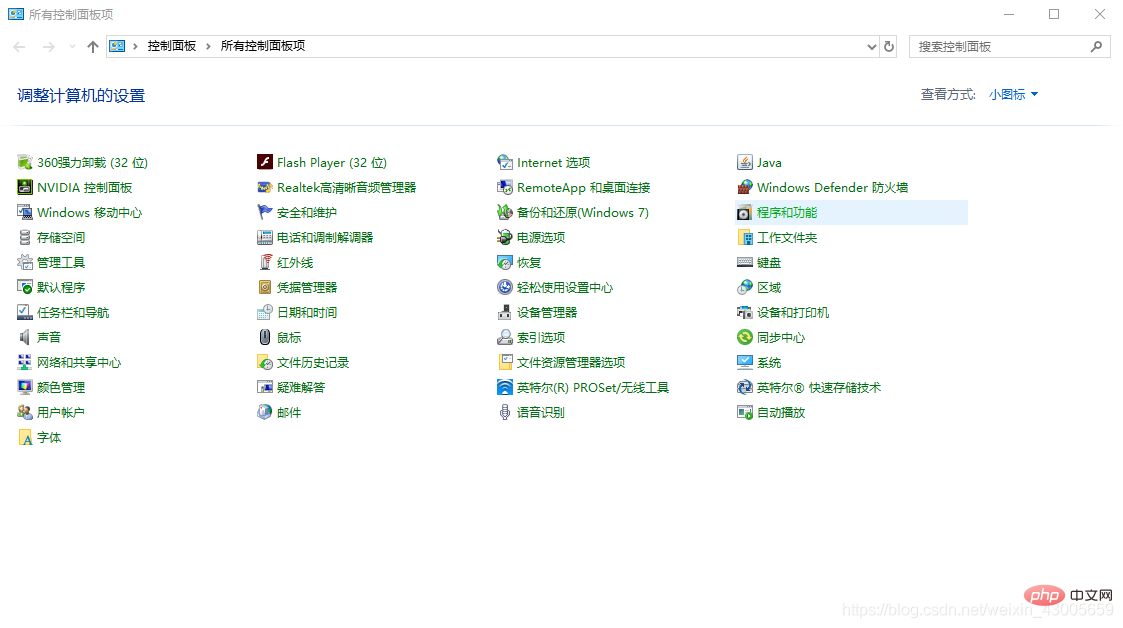
Task: Click the 恢复 recovery icon
Action: (x=504, y=263)
